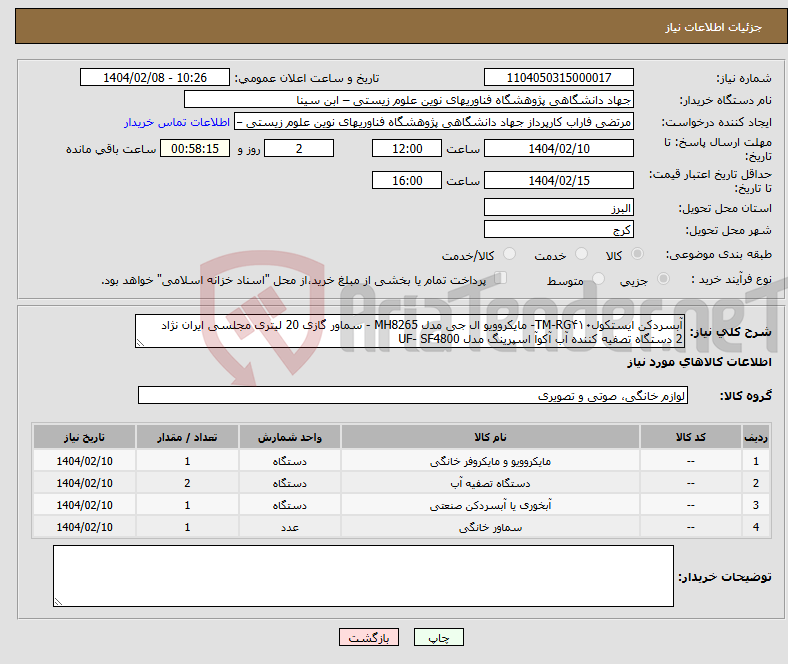Click the شماره نیاز number field
The width and height of the screenshot is (788, 664).
(558, 78)
